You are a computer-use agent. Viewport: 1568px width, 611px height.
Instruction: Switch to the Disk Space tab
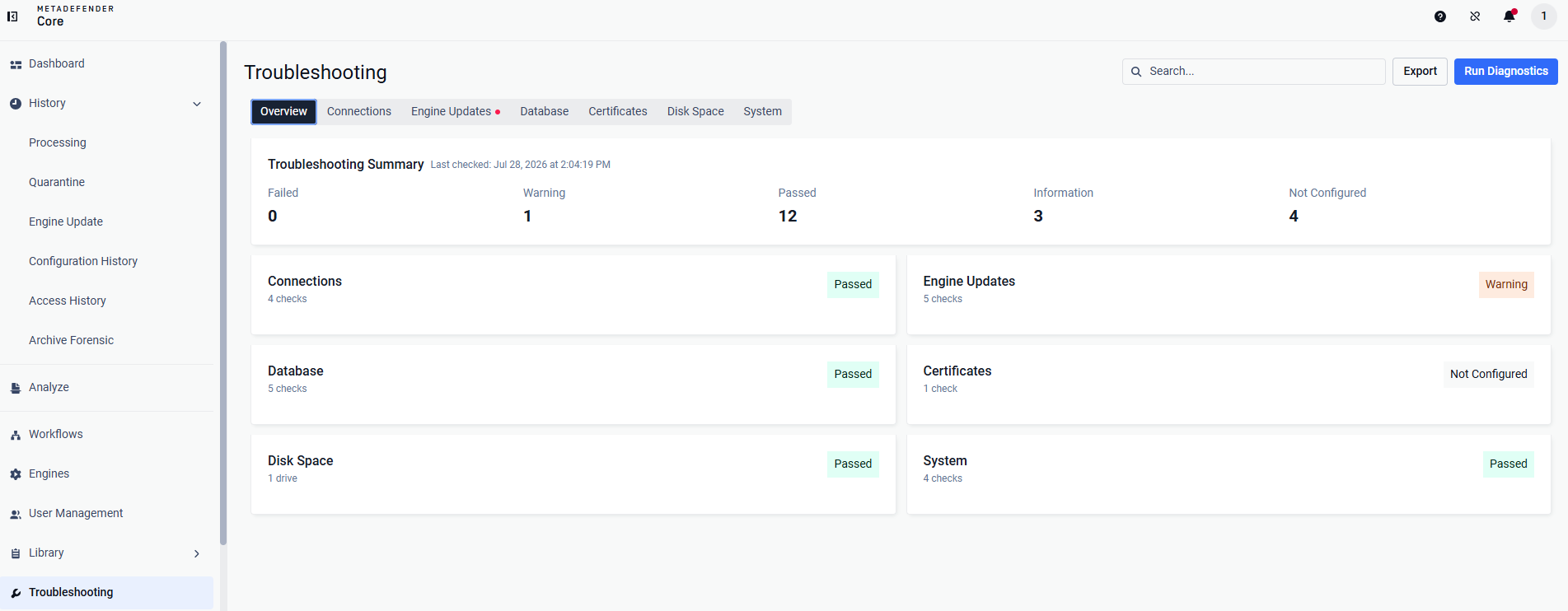point(695,112)
